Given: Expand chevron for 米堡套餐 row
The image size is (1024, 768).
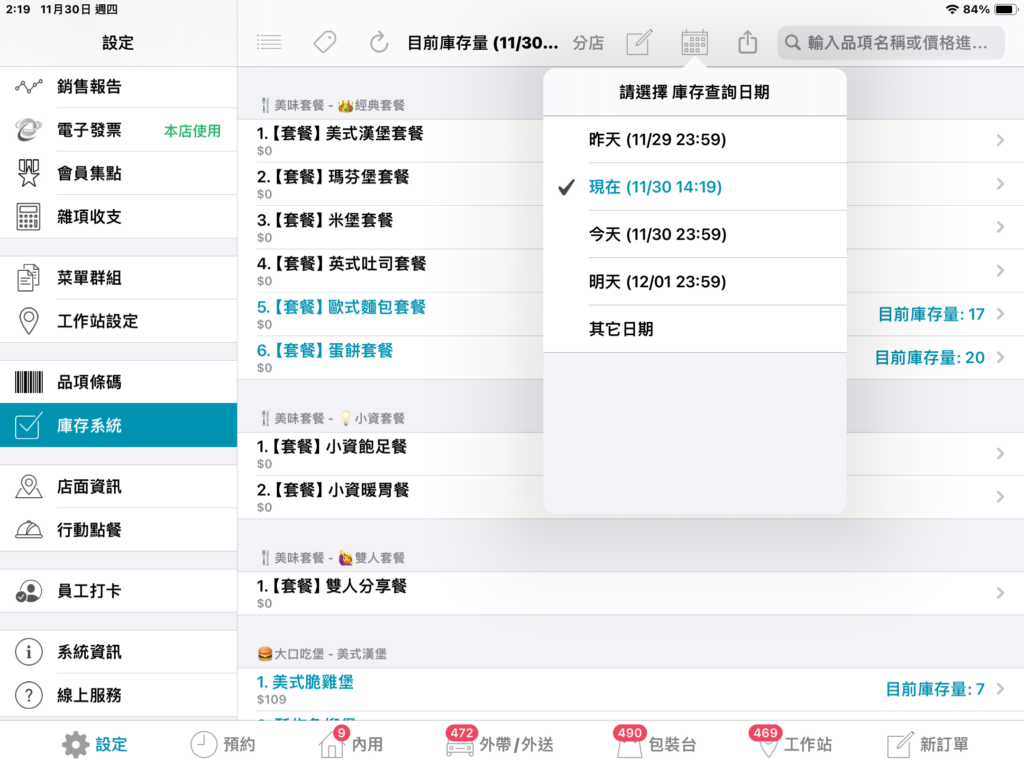Looking at the screenshot, I should pyautogui.click(x=1000, y=227).
